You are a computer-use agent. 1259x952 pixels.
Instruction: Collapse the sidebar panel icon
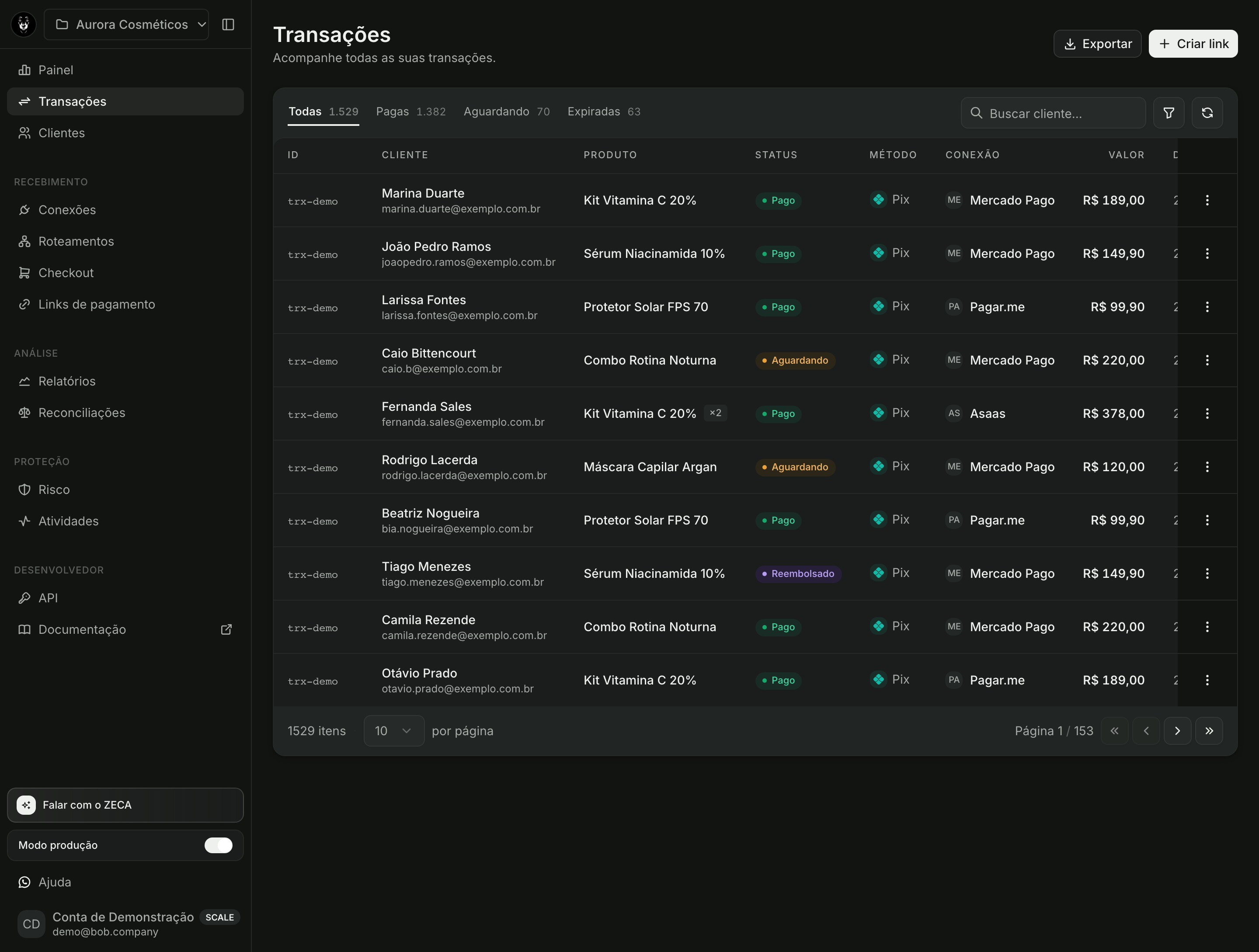tap(228, 24)
